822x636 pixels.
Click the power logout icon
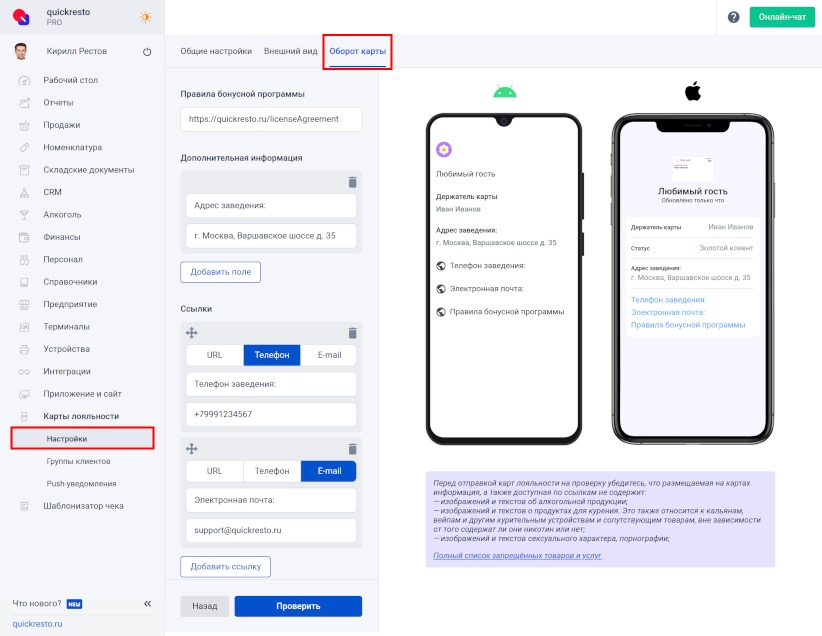pyautogui.click(x=147, y=51)
